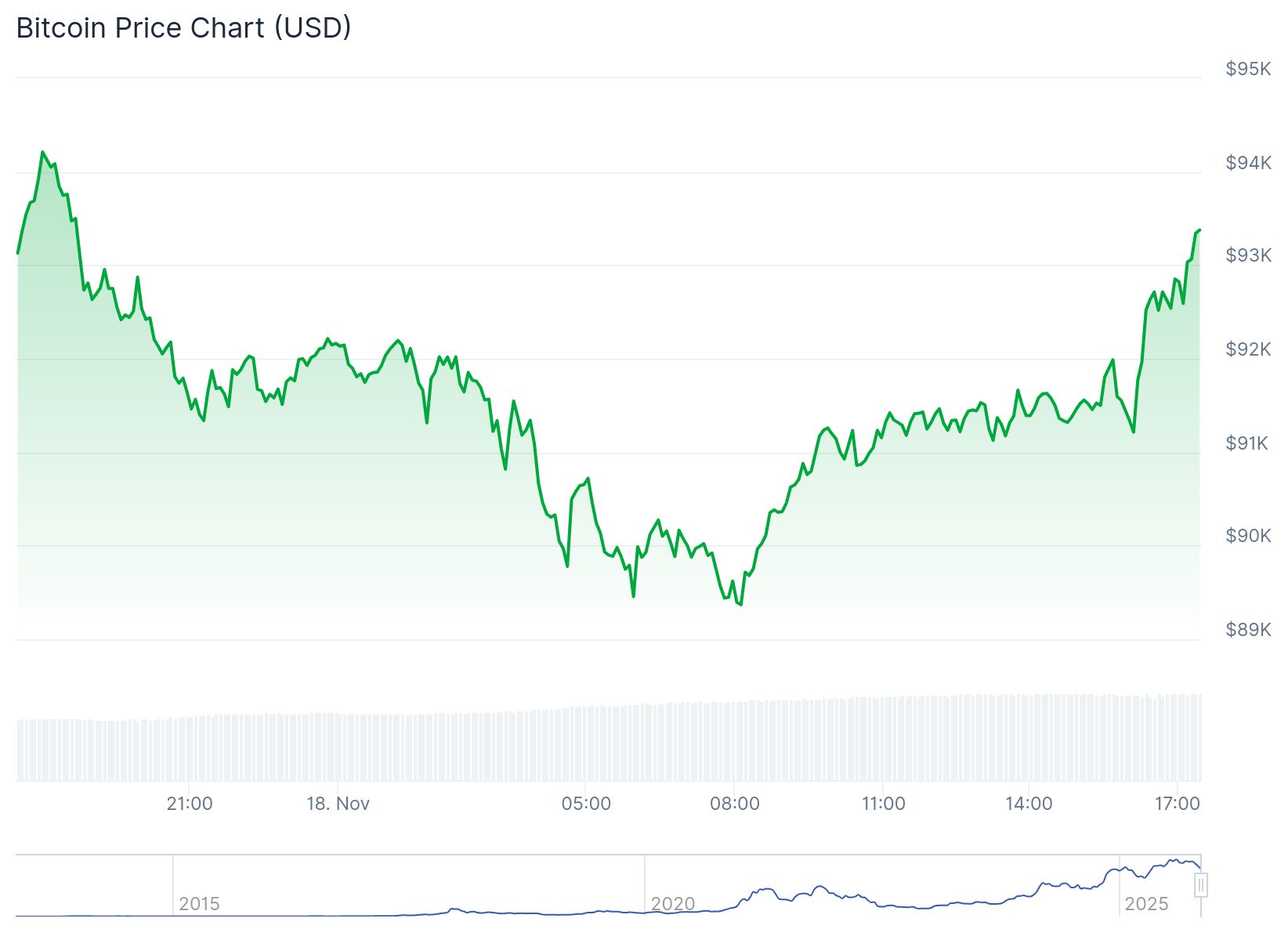Image resolution: width=1288 pixels, height=940 pixels.
Task: Select the 14:00 time axis label
Action: coord(1029,804)
